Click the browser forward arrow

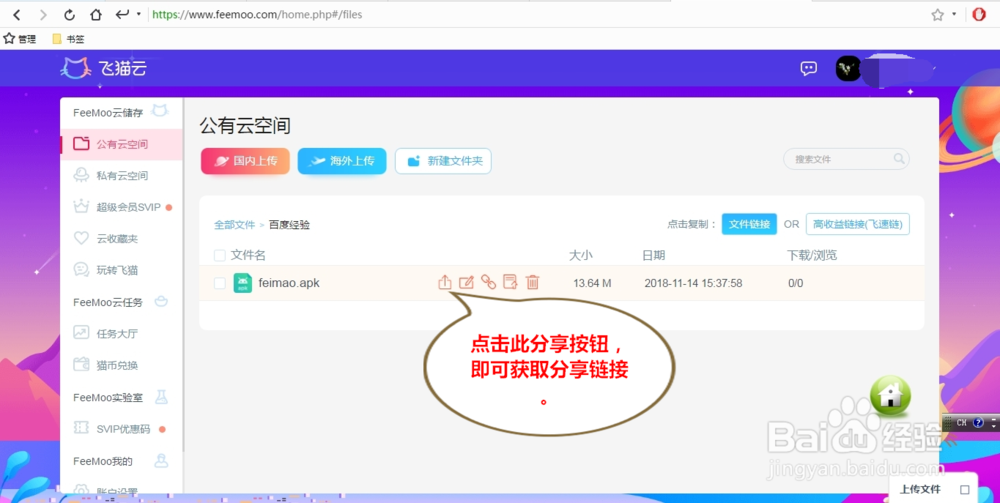coord(43,15)
